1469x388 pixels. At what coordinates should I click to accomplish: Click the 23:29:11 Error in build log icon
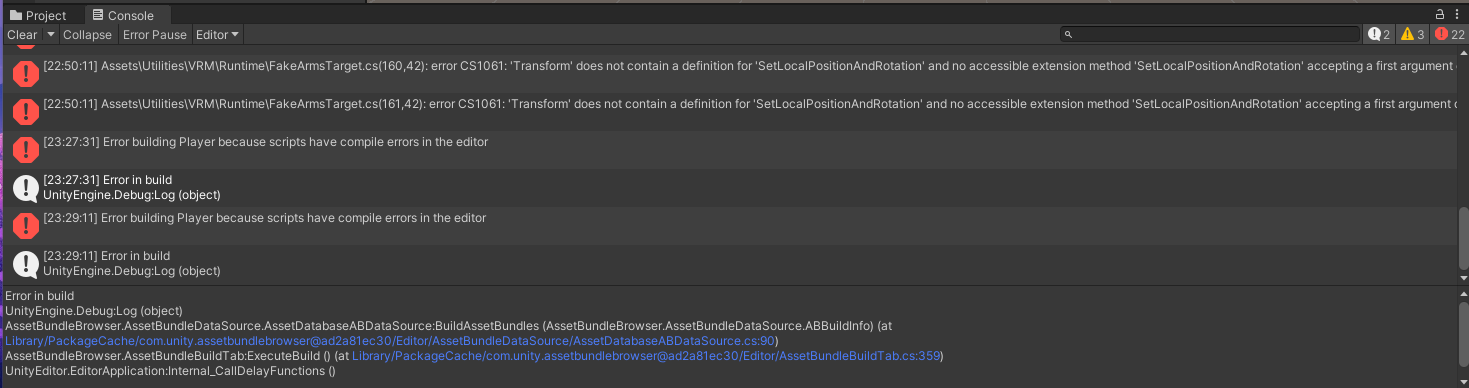click(25, 263)
